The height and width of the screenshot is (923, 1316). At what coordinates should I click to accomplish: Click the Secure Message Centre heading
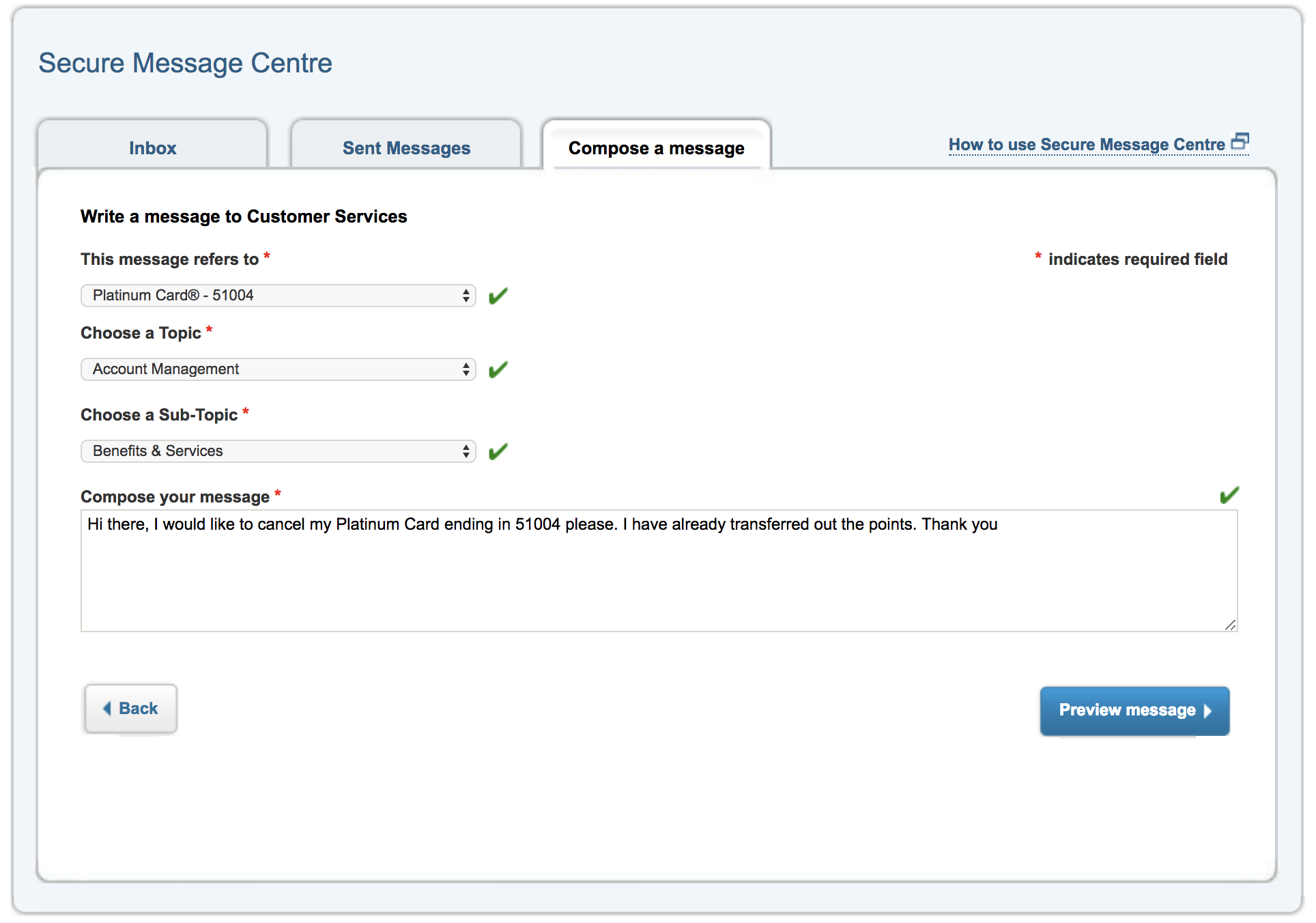click(185, 63)
